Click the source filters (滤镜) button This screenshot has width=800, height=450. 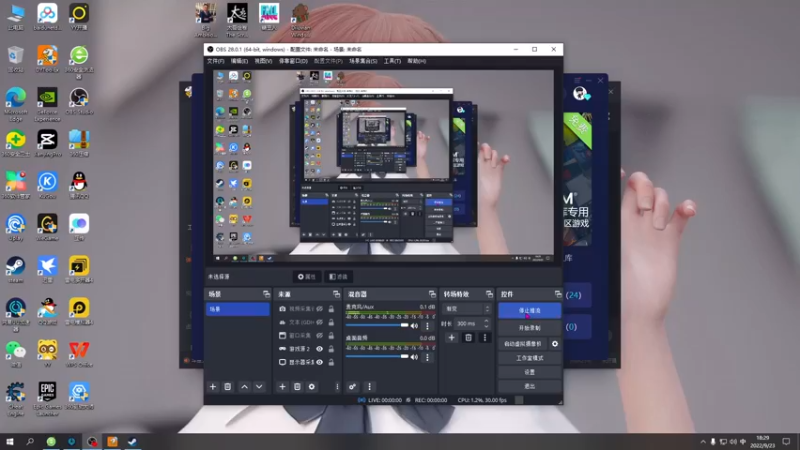338,277
